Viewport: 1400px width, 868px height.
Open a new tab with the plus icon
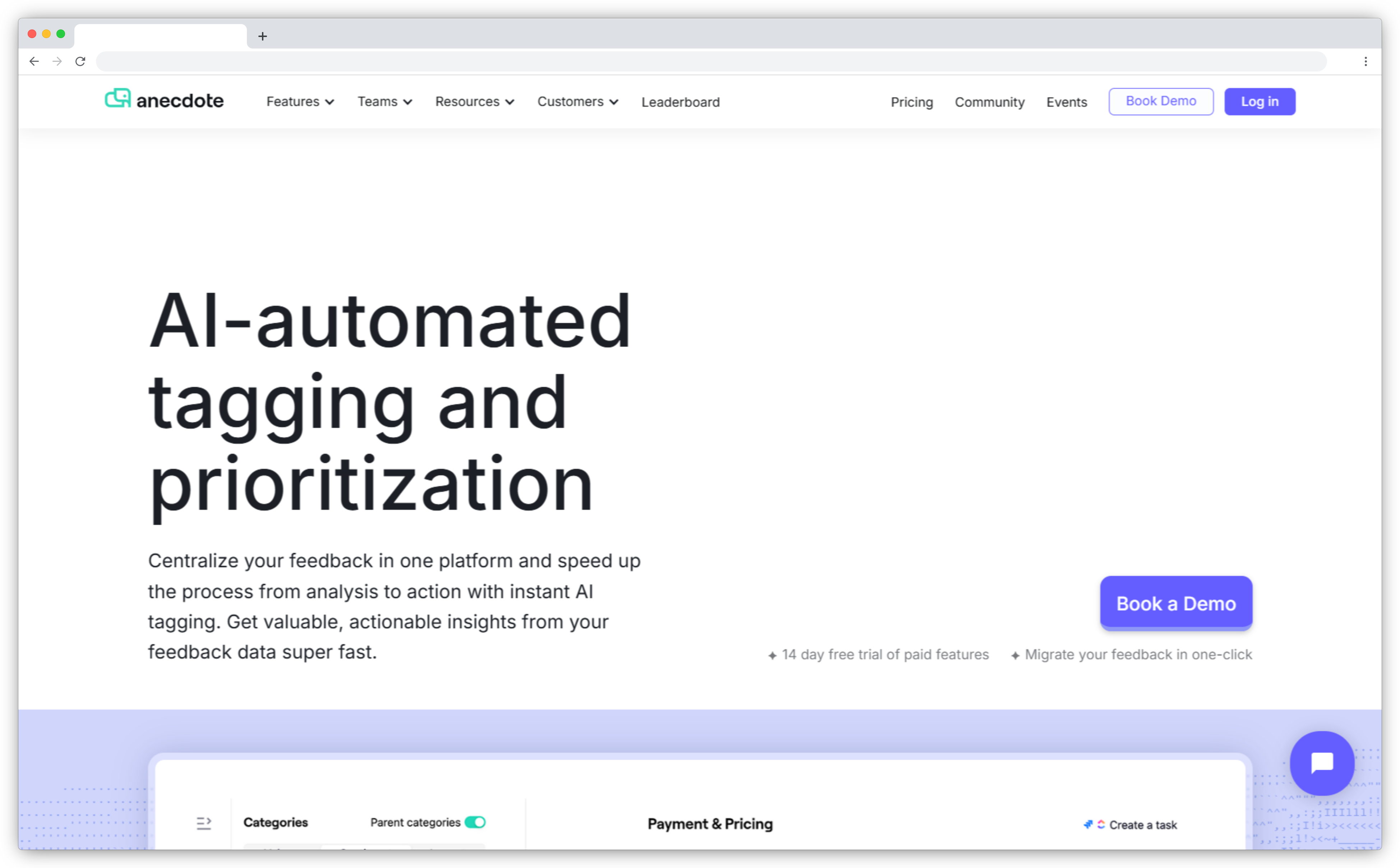point(262,36)
